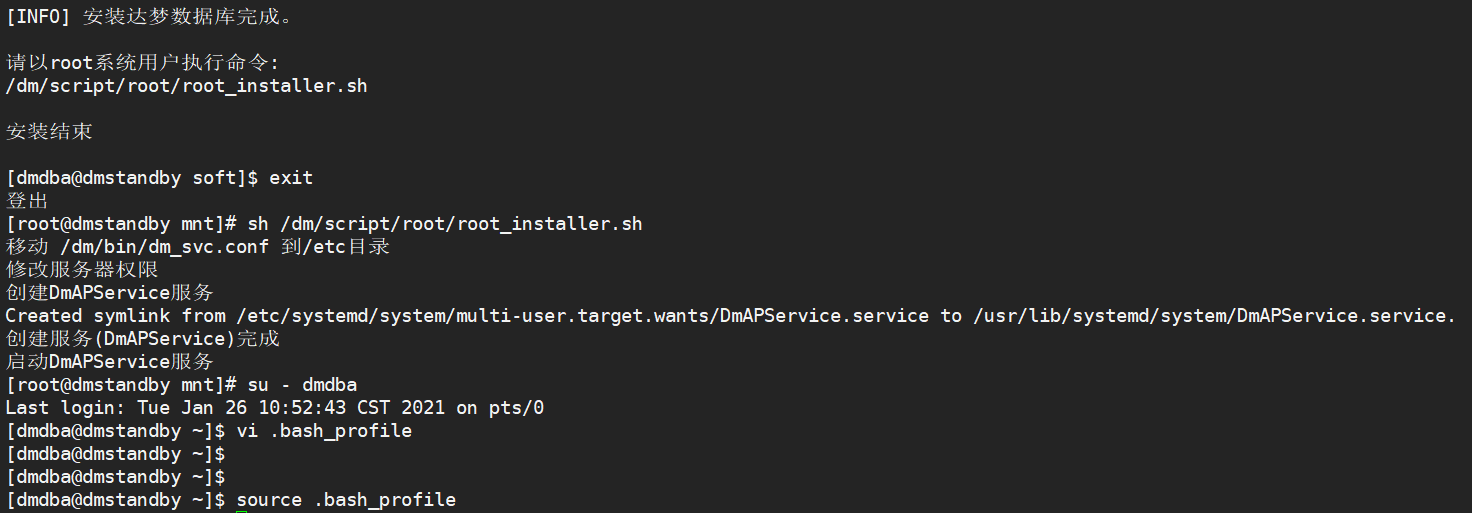Click the "修改服务器权限" line
The image size is (1472, 513).
pyautogui.click(x=82, y=270)
